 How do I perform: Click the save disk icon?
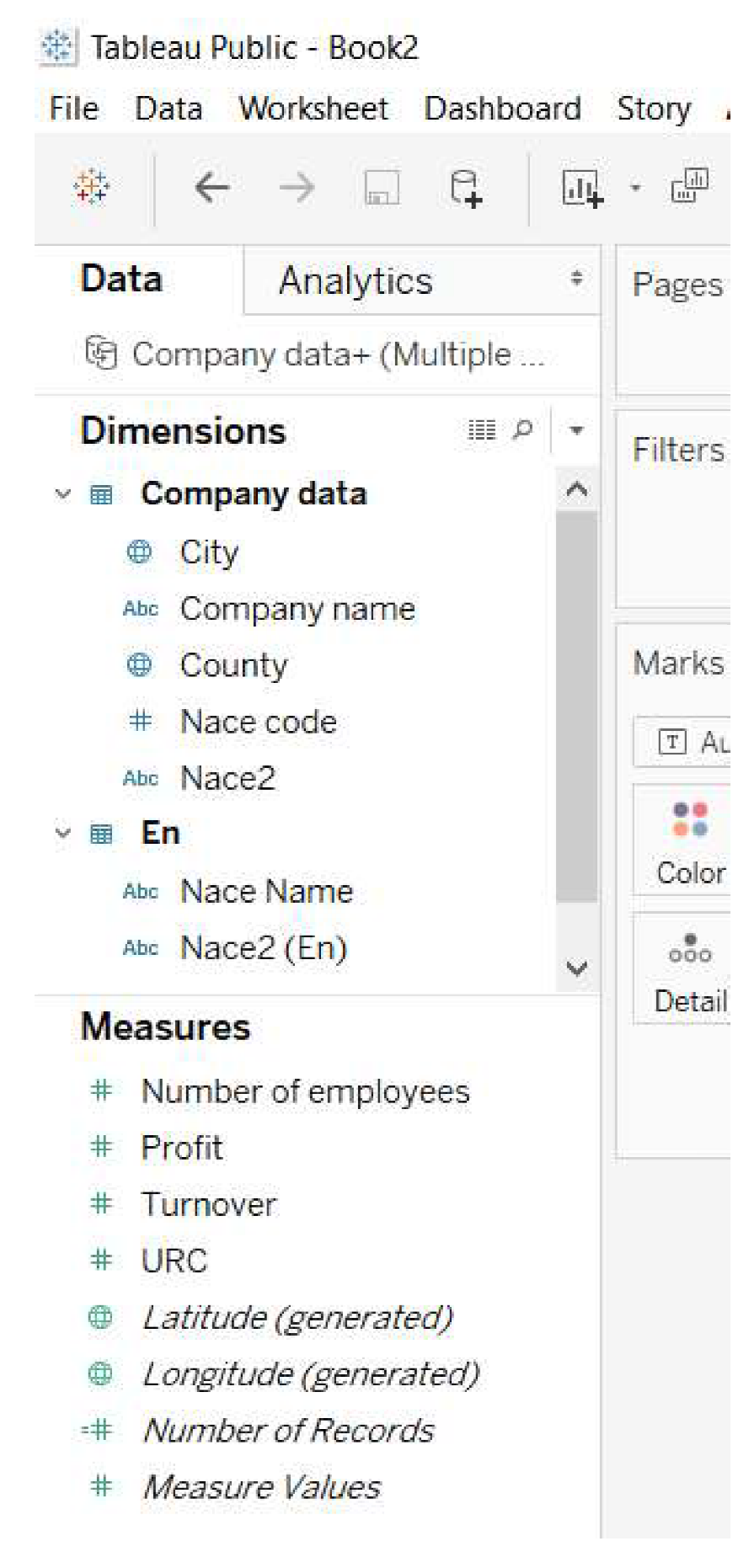(382, 188)
